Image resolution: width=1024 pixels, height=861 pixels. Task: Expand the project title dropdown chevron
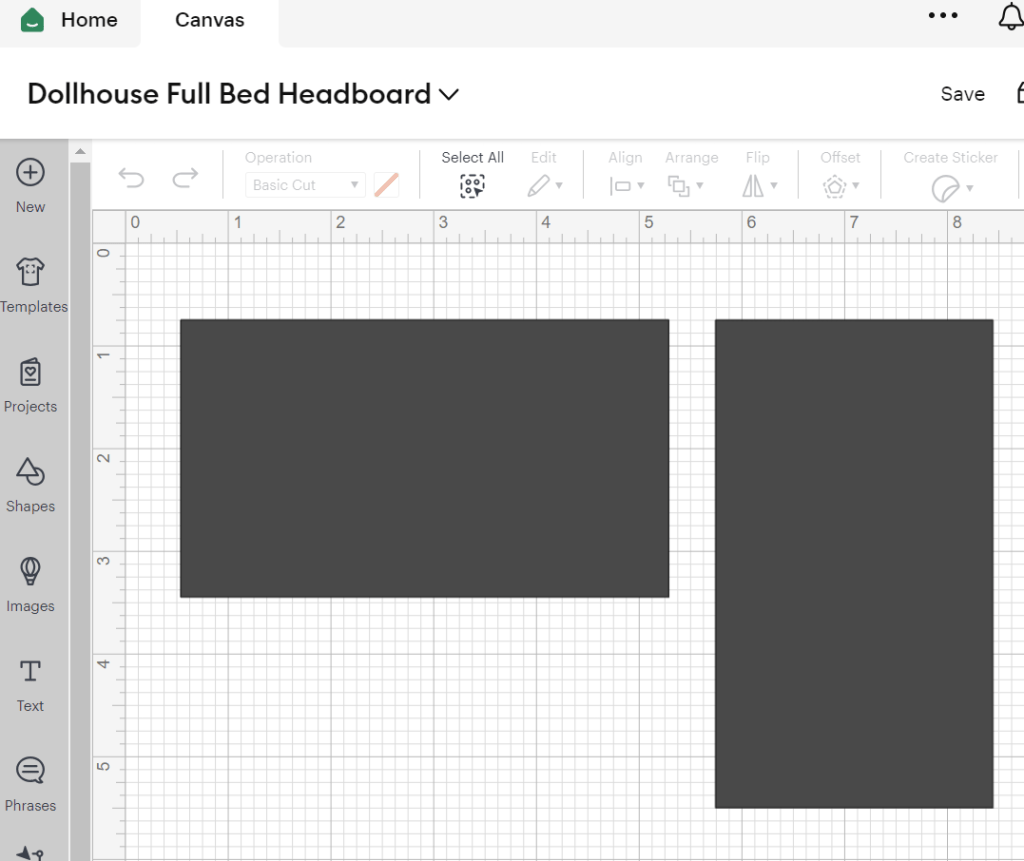click(449, 94)
